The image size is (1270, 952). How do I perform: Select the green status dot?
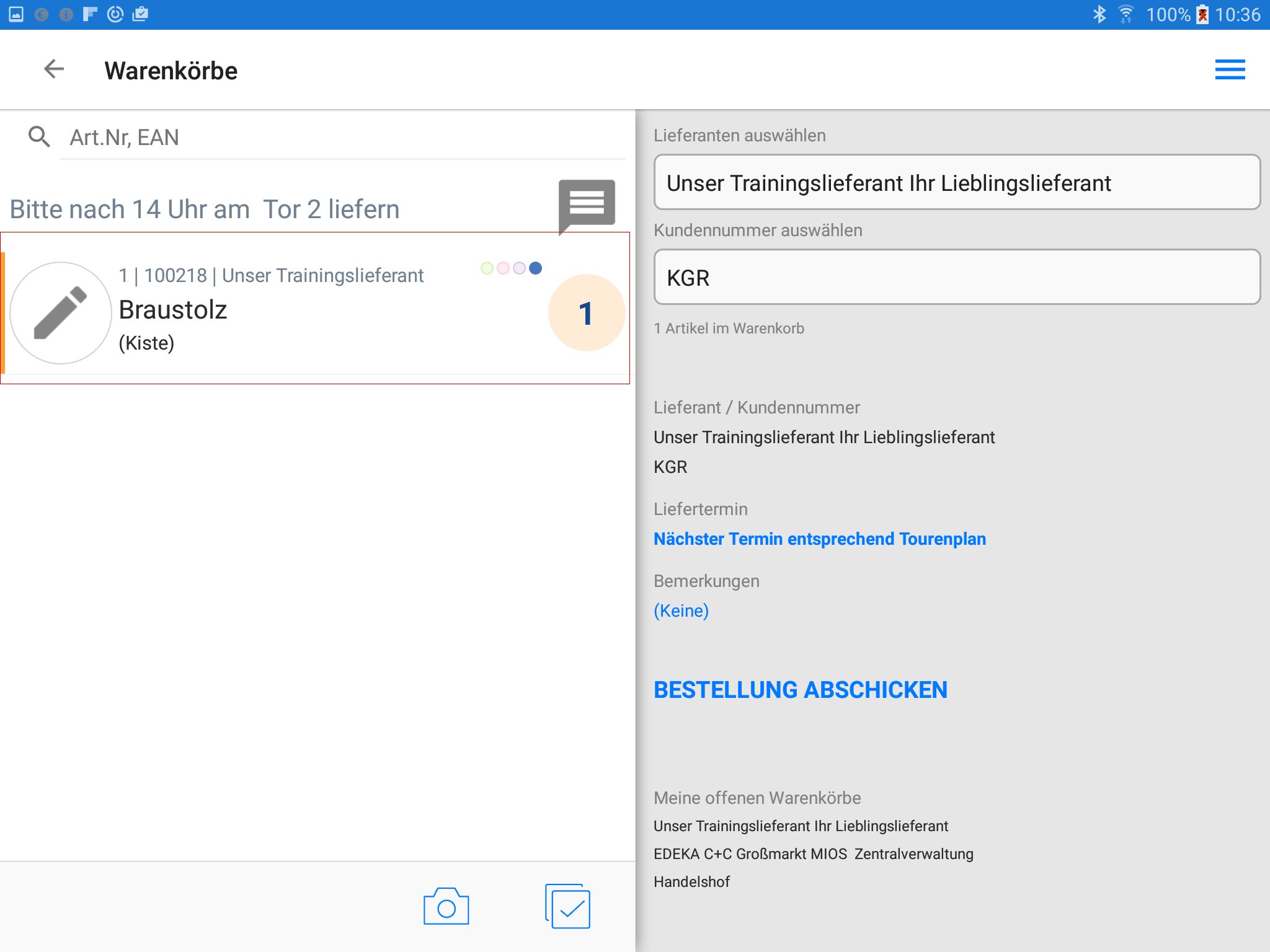coord(487,268)
